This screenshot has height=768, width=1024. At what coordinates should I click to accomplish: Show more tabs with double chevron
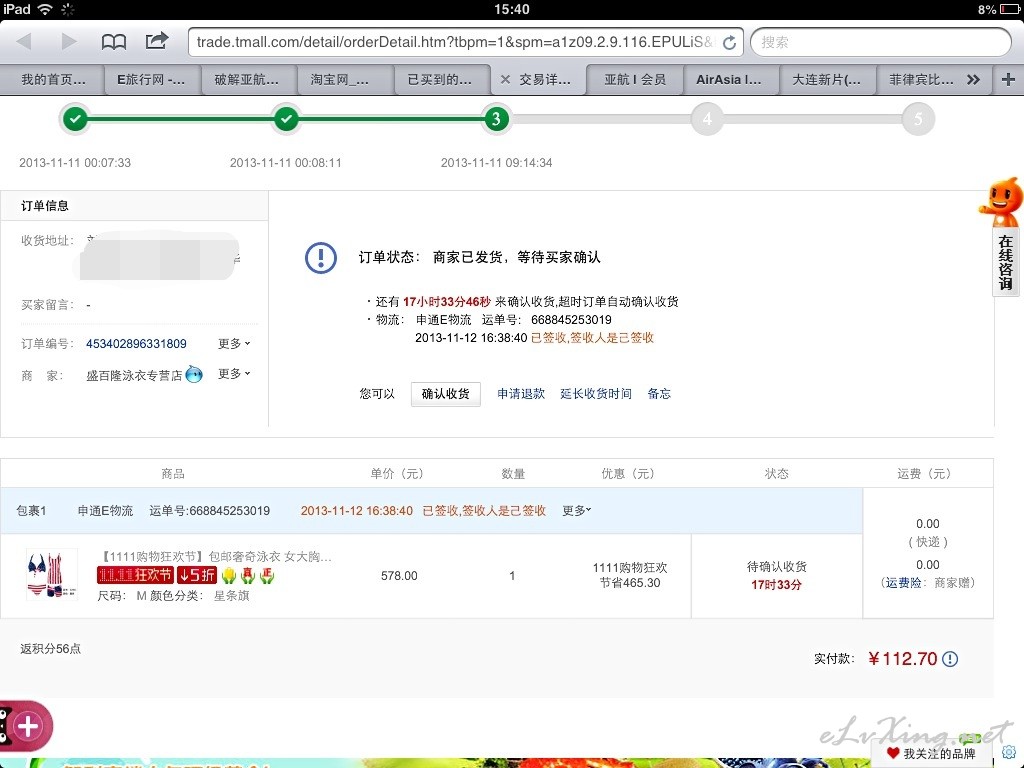click(x=974, y=80)
